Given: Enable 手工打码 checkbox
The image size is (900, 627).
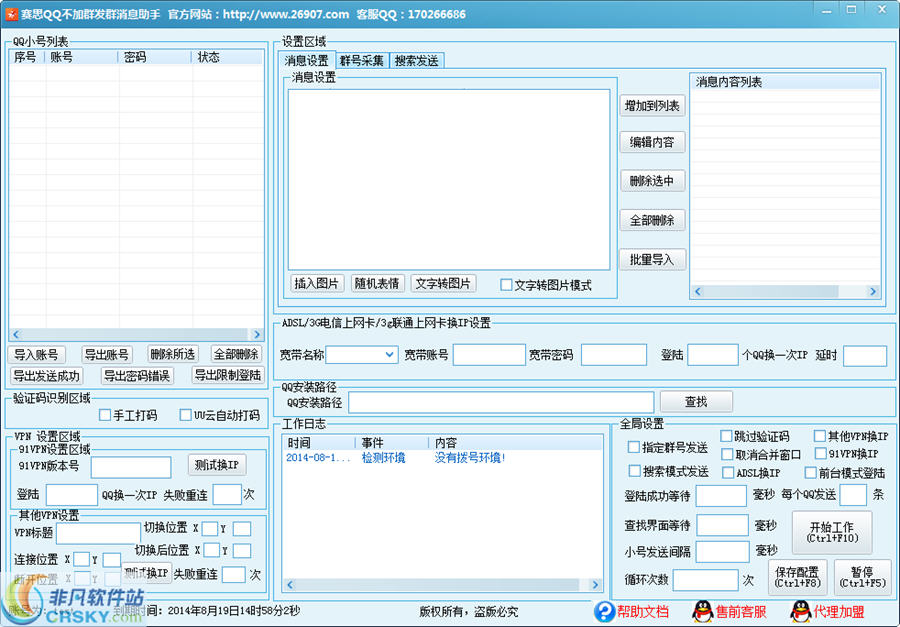Looking at the screenshot, I should pos(104,415).
